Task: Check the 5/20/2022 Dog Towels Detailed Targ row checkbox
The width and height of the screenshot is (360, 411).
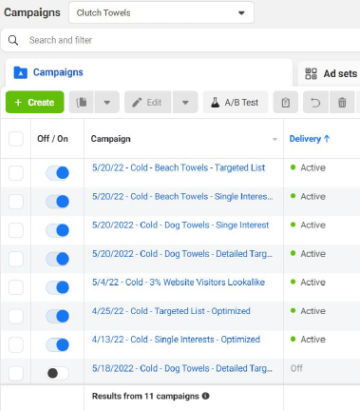Action: (16, 259)
